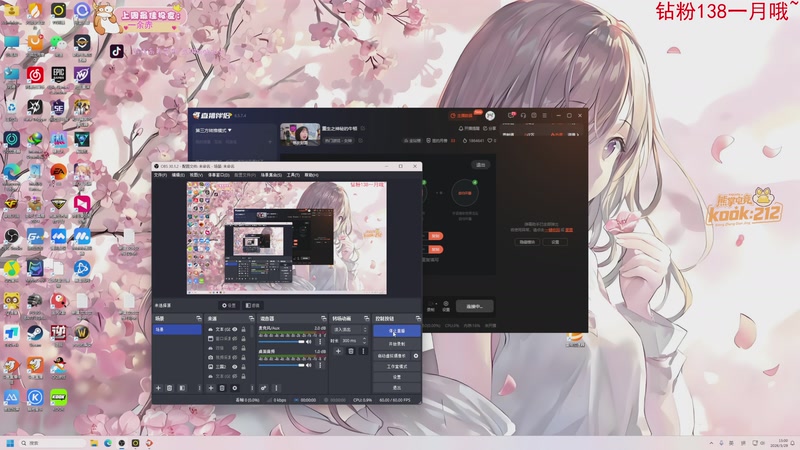800x450 pixels.
Task: Click 开始录制 start recording button in OBS
Action: [396, 344]
